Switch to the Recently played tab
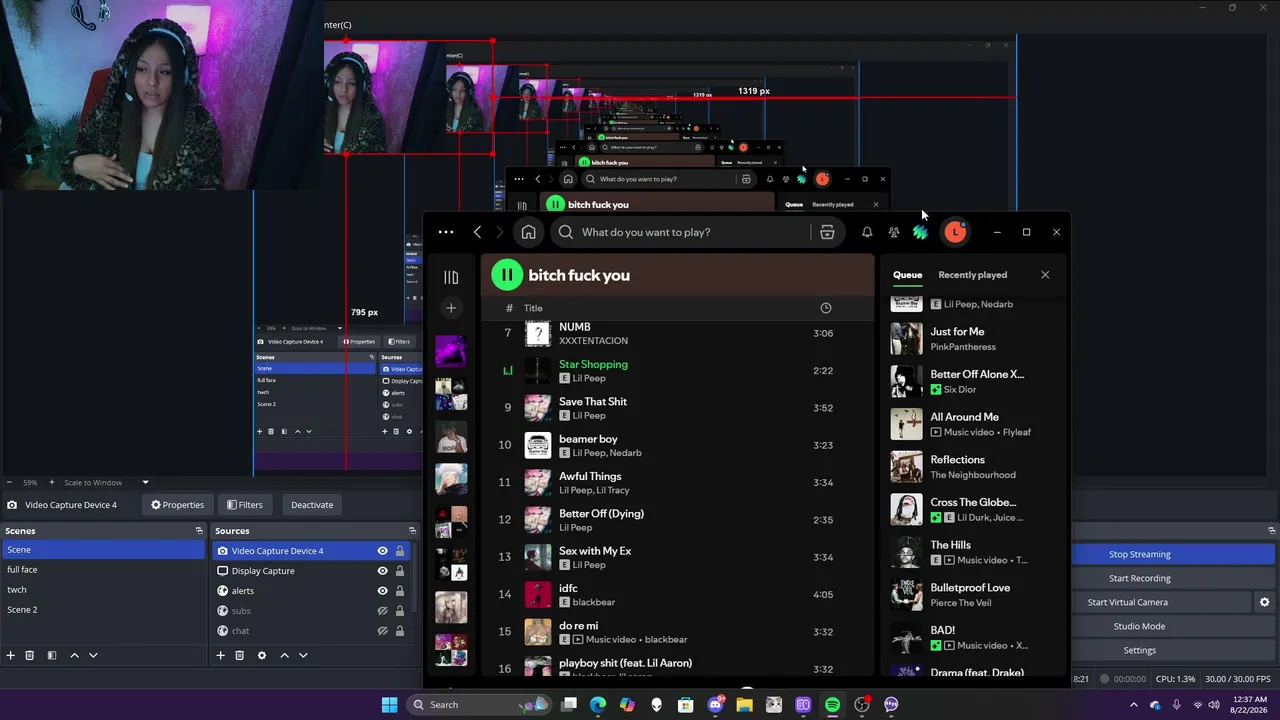Image resolution: width=1280 pixels, height=720 pixels. click(x=972, y=275)
